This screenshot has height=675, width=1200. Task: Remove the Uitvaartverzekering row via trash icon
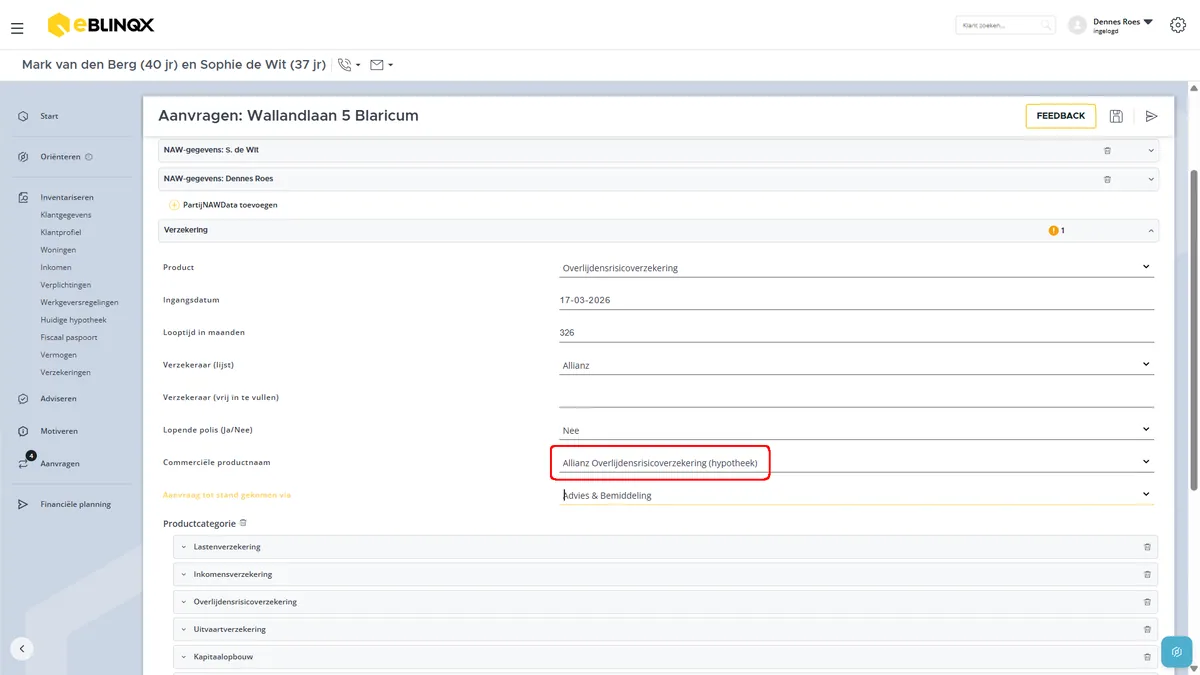1147,629
